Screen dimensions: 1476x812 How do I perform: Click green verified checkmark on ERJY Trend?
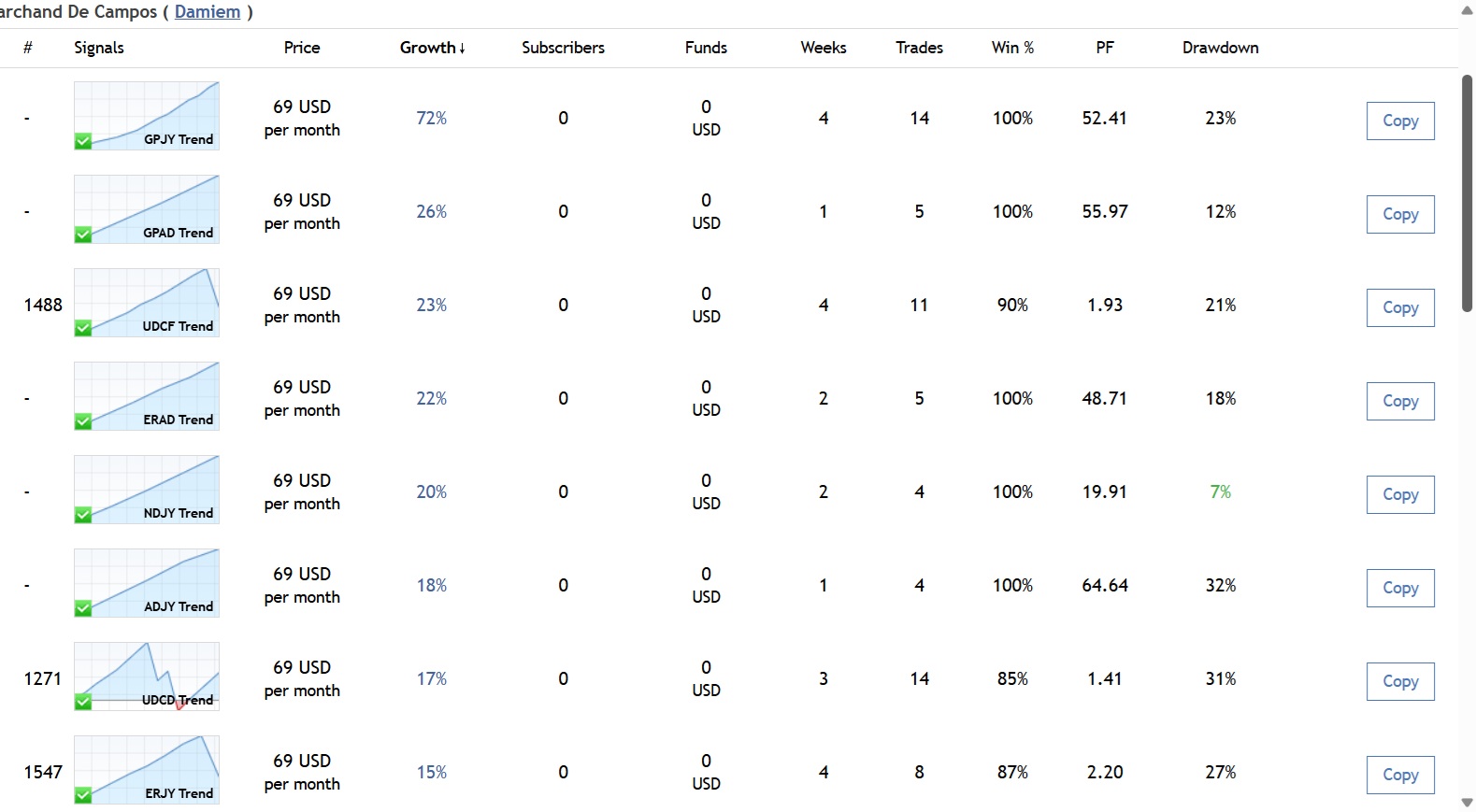83,795
